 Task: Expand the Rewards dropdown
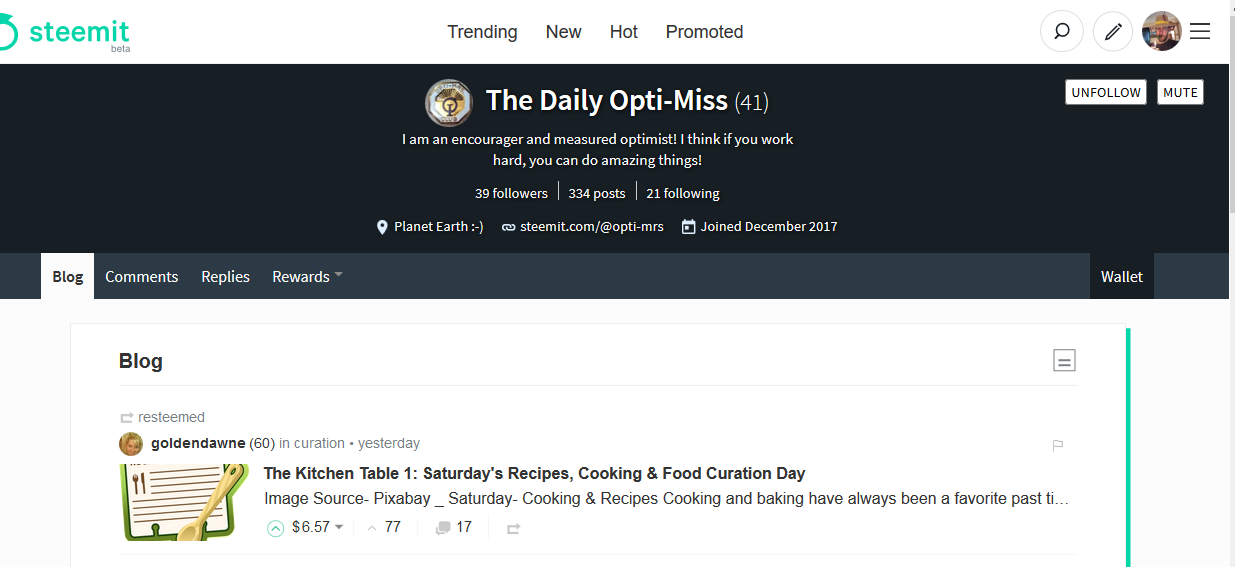click(x=307, y=276)
